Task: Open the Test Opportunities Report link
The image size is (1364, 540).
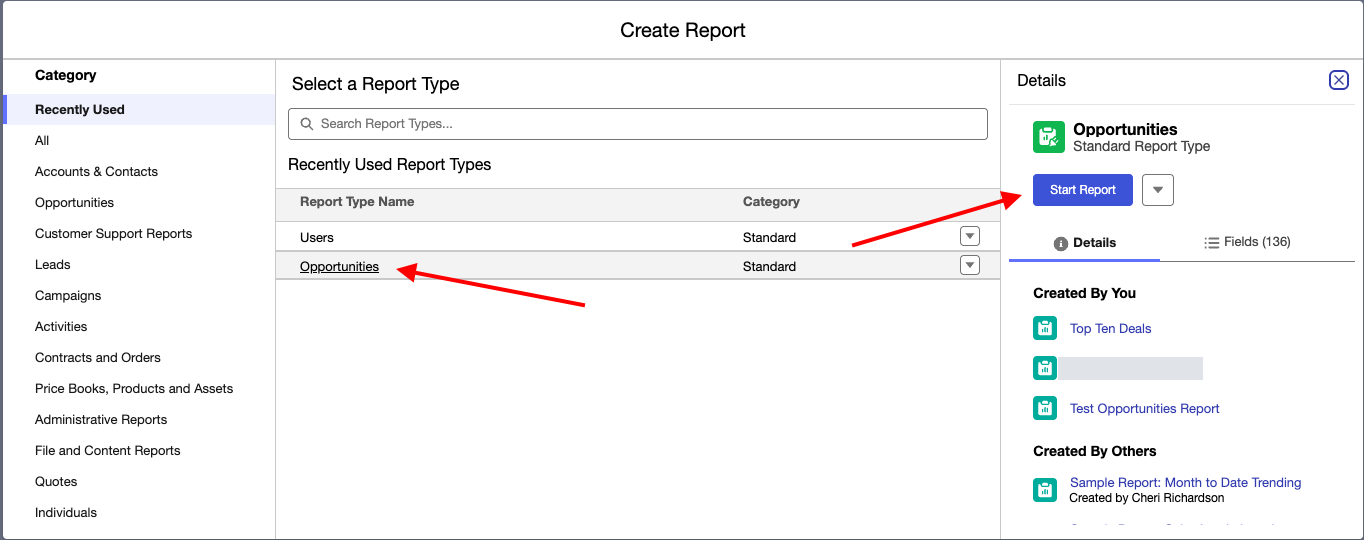Action: click(x=1144, y=409)
